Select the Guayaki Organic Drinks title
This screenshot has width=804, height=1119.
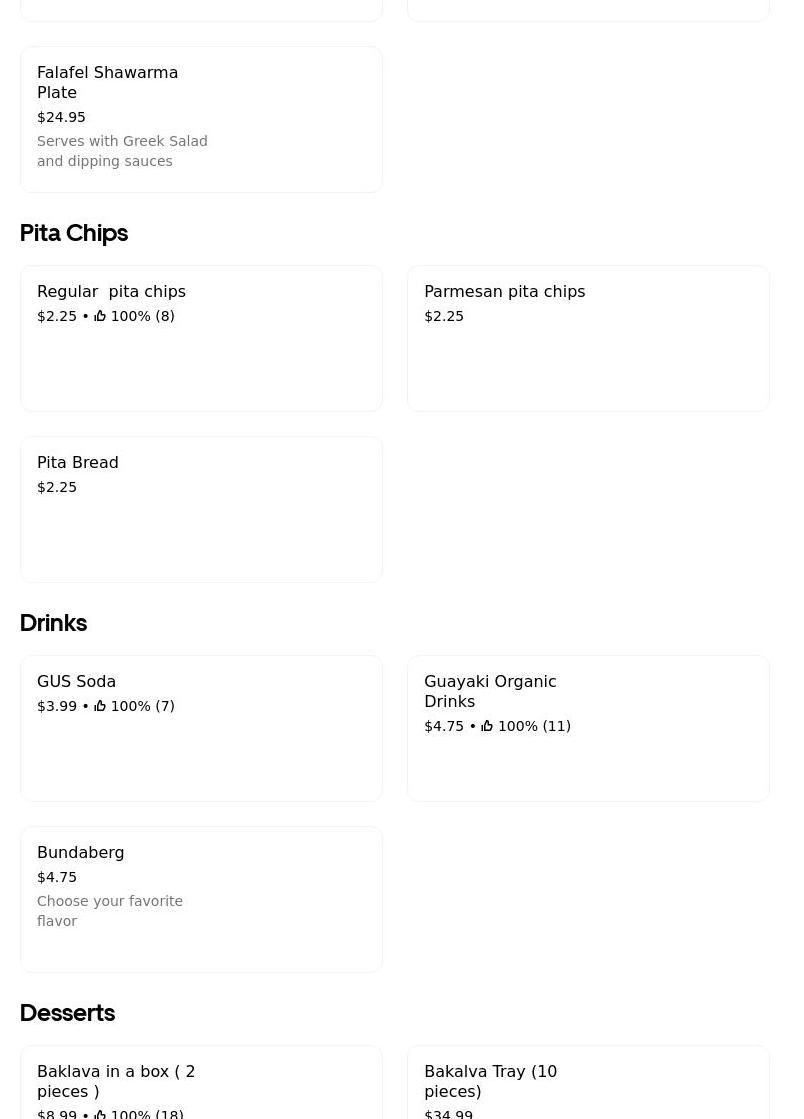click(490, 691)
